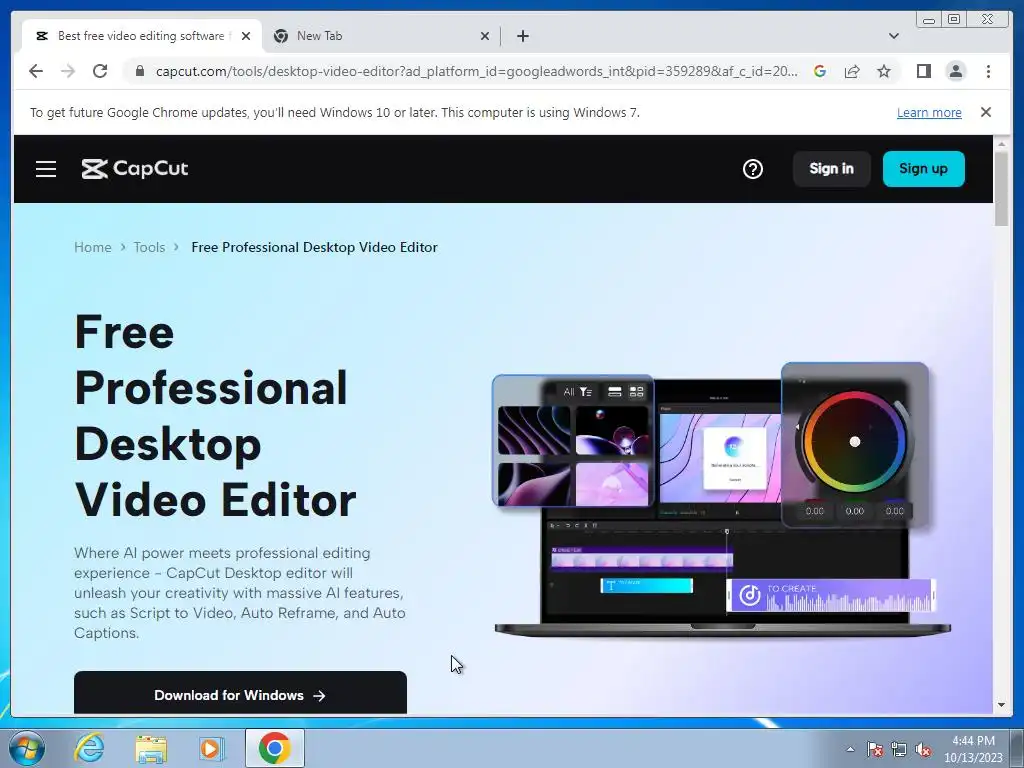This screenshot has width=1024, height=768.
Task: Click the TO CREATE audio clip graphic
Action: tap(831, 596)
